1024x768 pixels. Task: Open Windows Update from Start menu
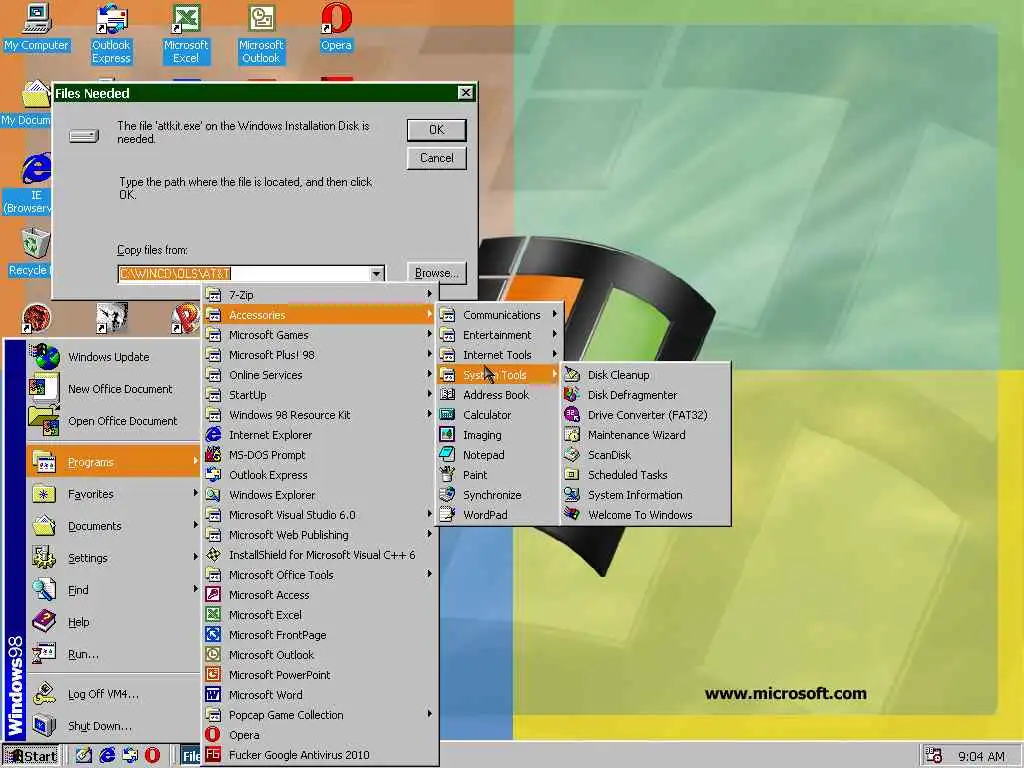114,357
